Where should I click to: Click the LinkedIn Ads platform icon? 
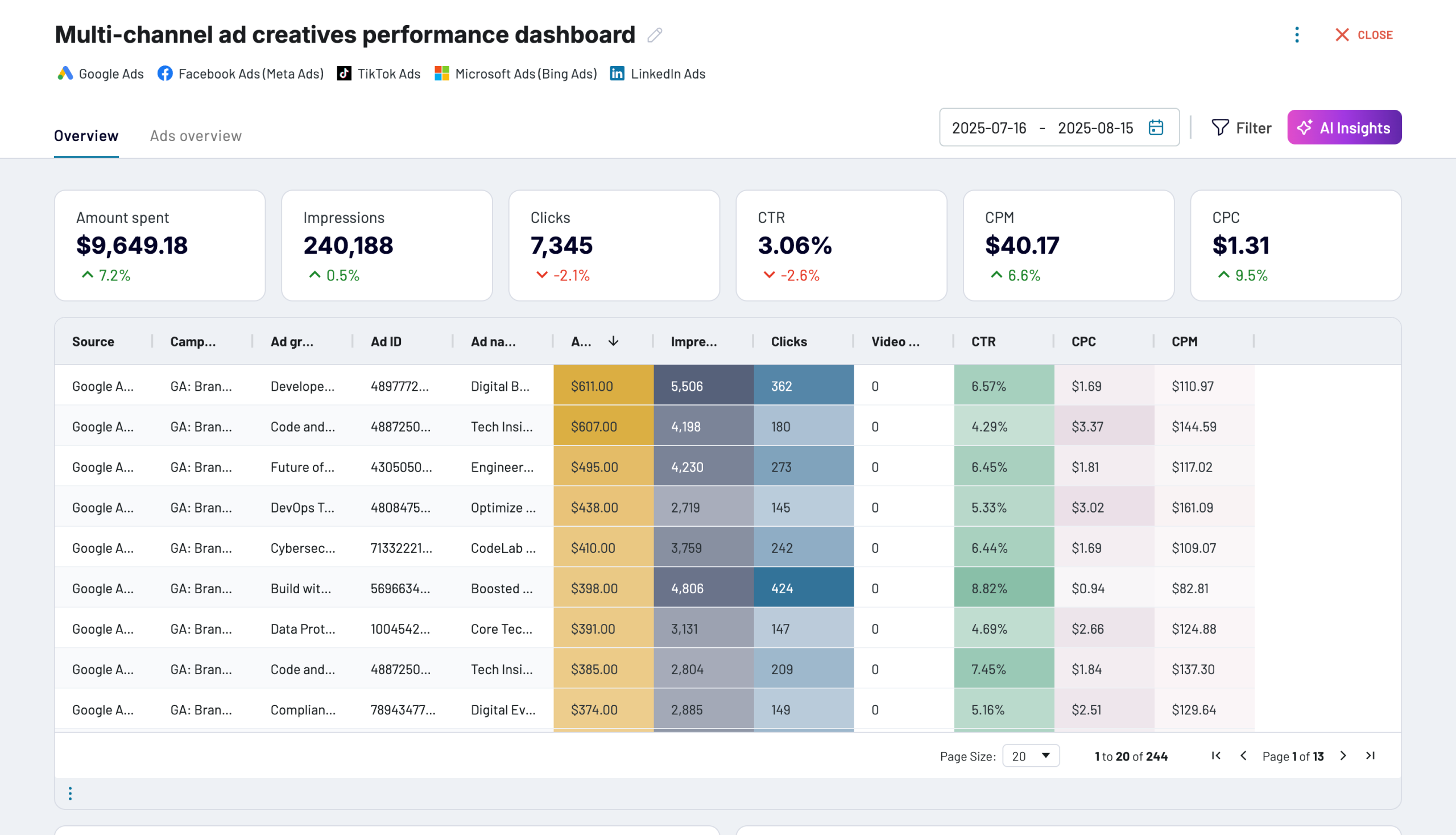[x=617, y=73]
